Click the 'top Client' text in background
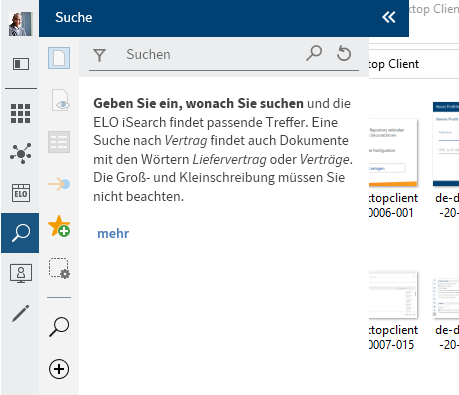Viewport: 459px width, 395px height. [394, 64]
